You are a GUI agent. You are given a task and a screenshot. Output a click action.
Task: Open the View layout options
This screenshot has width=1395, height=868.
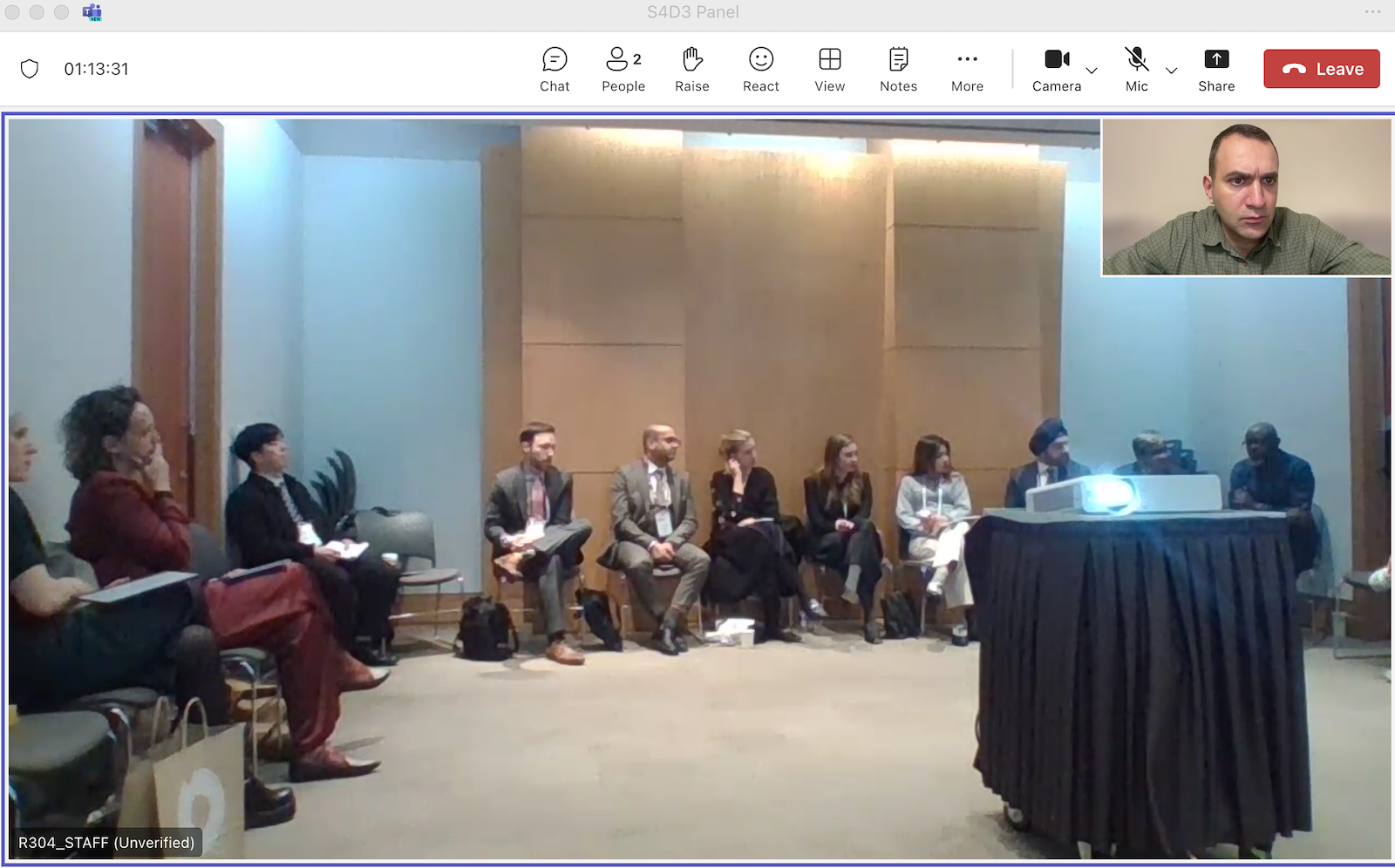[828, 69]
